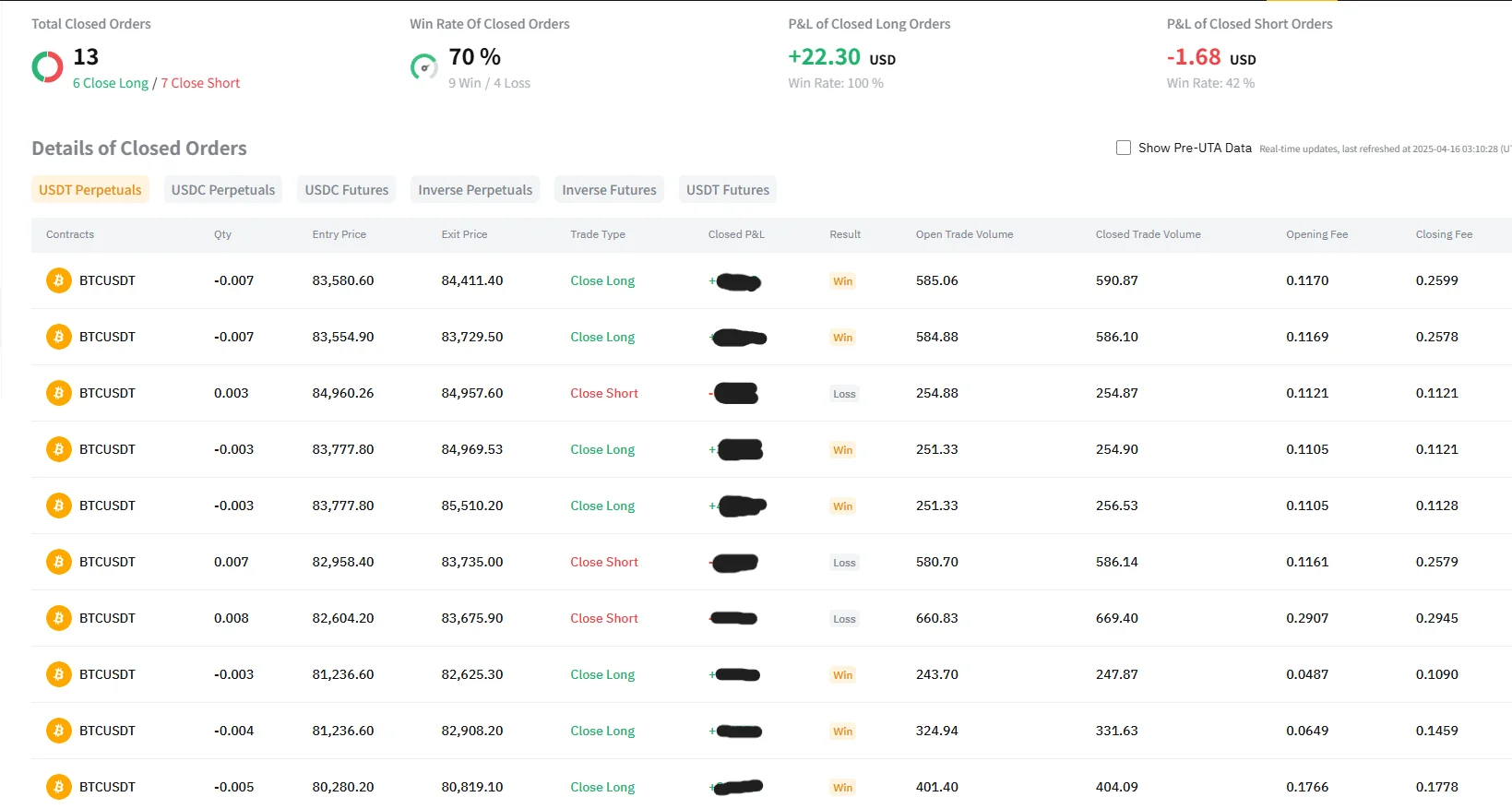Image resolution: width=1512 pixels, height=809 pixels.
Task: Go to the USDC Futures tab
Action: point(347,190)
